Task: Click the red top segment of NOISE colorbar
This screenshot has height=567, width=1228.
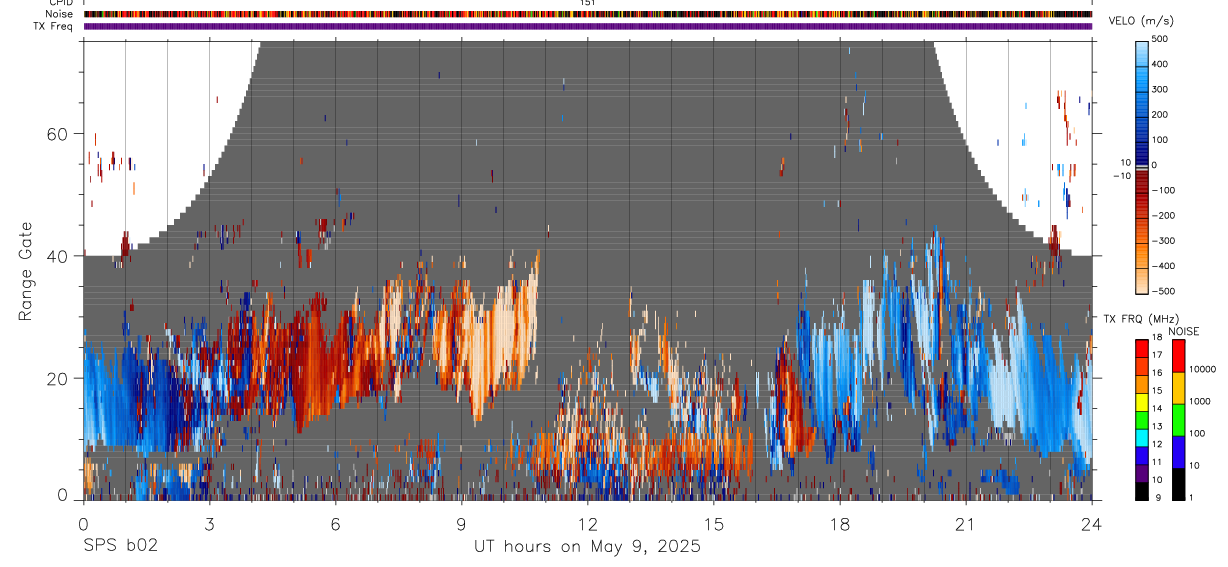Action: click(x=1178, y=355)
